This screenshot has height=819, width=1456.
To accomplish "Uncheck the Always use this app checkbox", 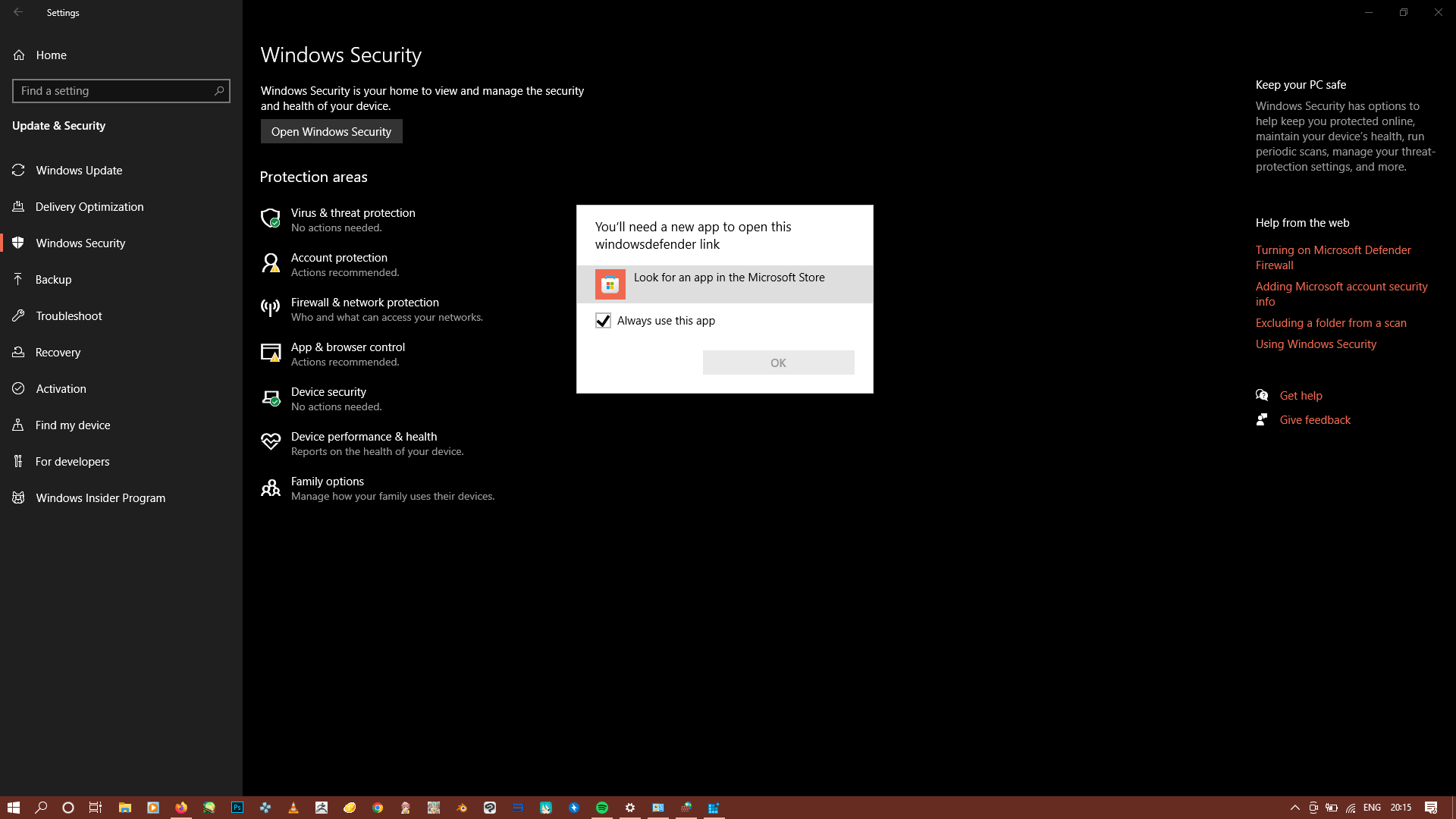I will [603, 321].
